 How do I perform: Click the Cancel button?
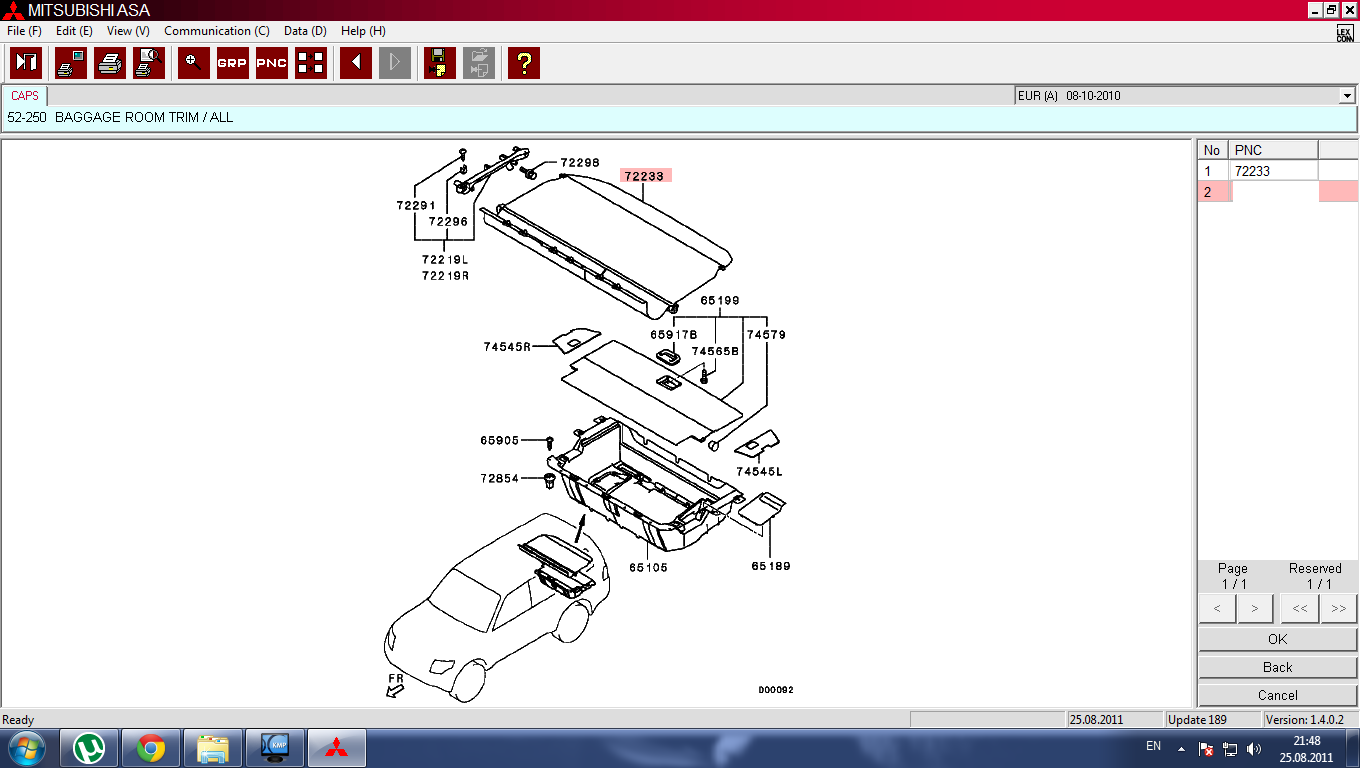1277,695
